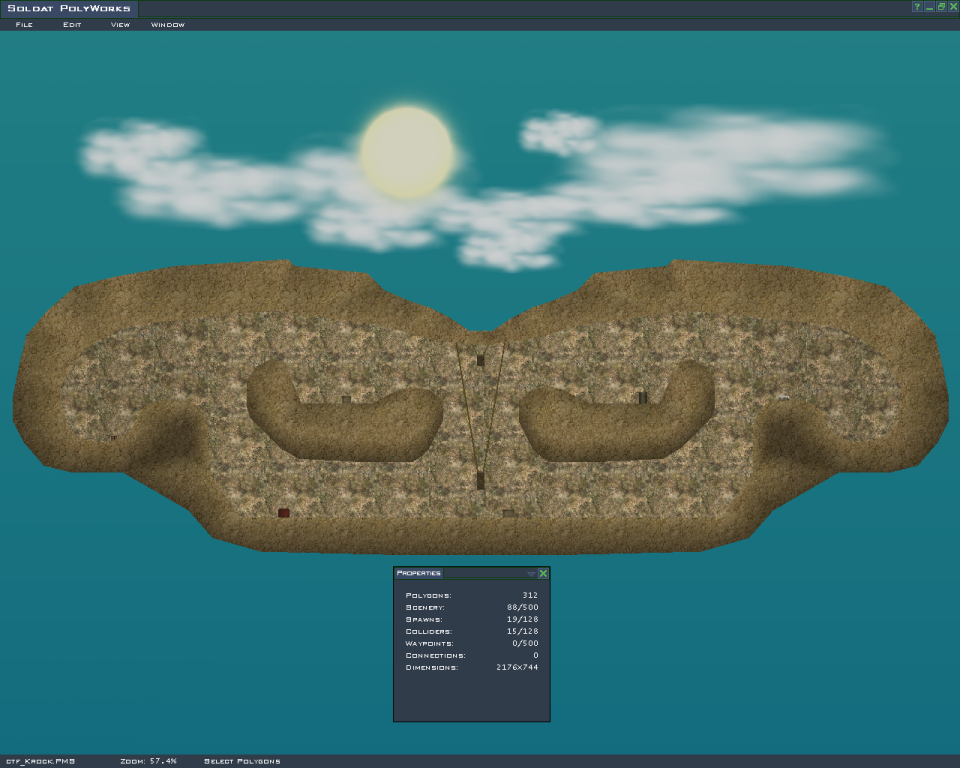Click the Polygons count row

(x=471, y=595)
